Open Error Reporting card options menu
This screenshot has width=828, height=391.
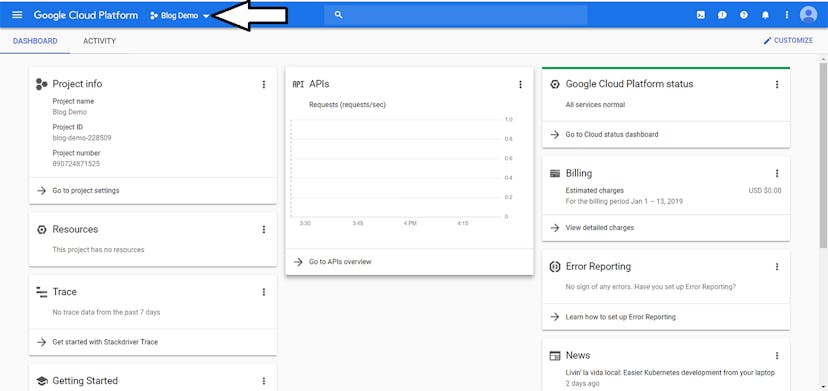pos(777,267)
